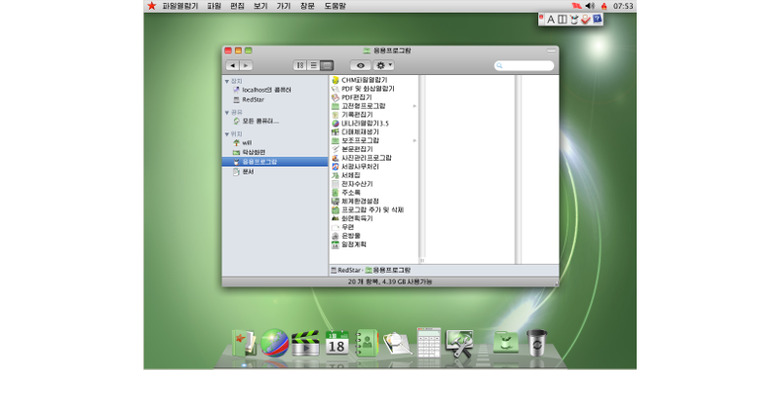Image resolution: width=780 pixels, height=409 pixels.
Task: Open the 파일열람기 application menu
Action: 180,6
